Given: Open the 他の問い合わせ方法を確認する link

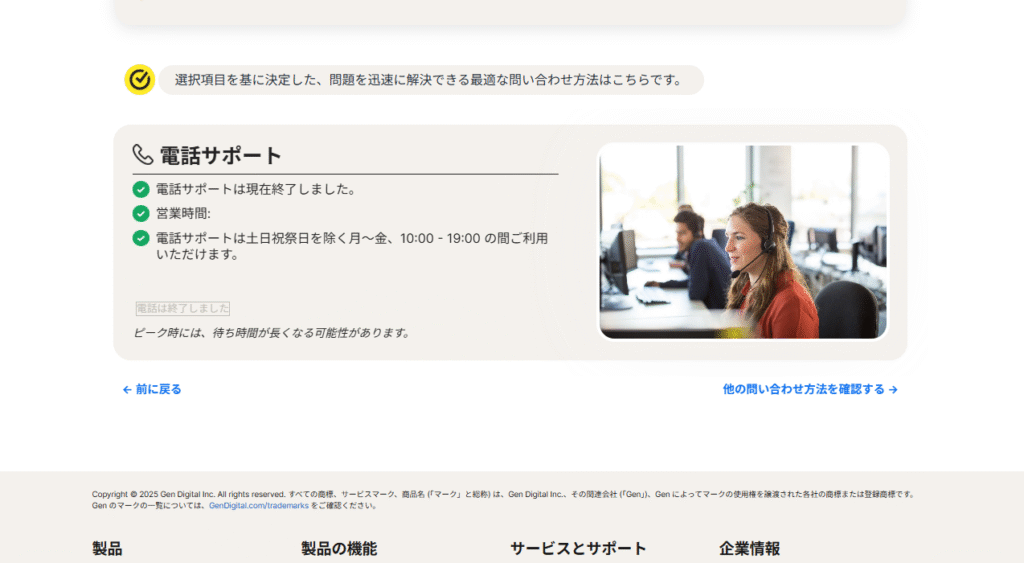Looking at the screenshot, I should (803, 390).
